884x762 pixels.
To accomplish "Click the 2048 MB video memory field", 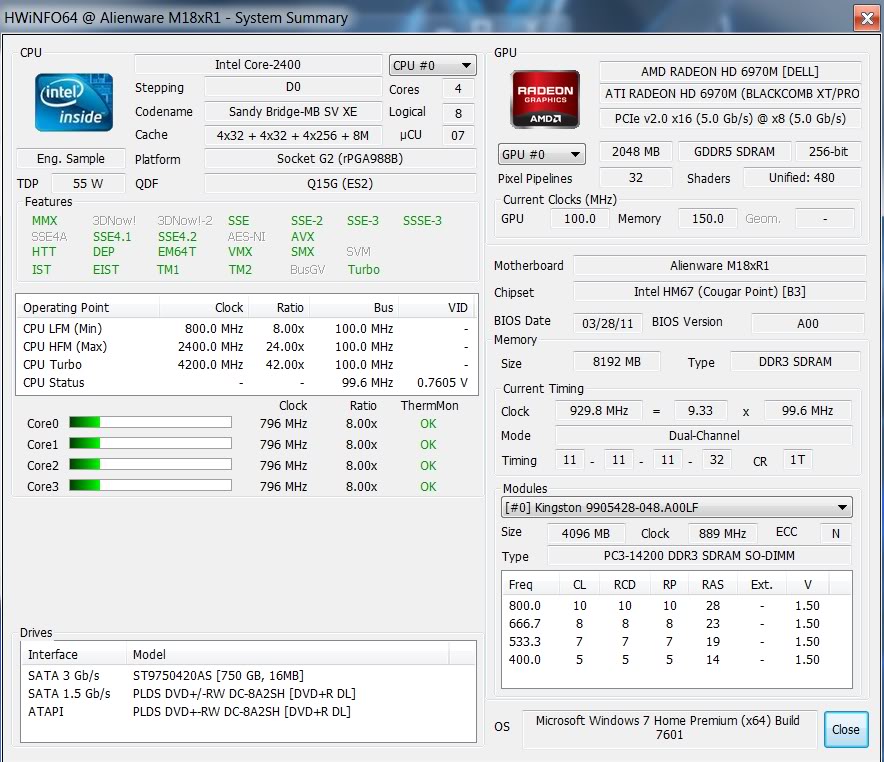I will point(635,152).
